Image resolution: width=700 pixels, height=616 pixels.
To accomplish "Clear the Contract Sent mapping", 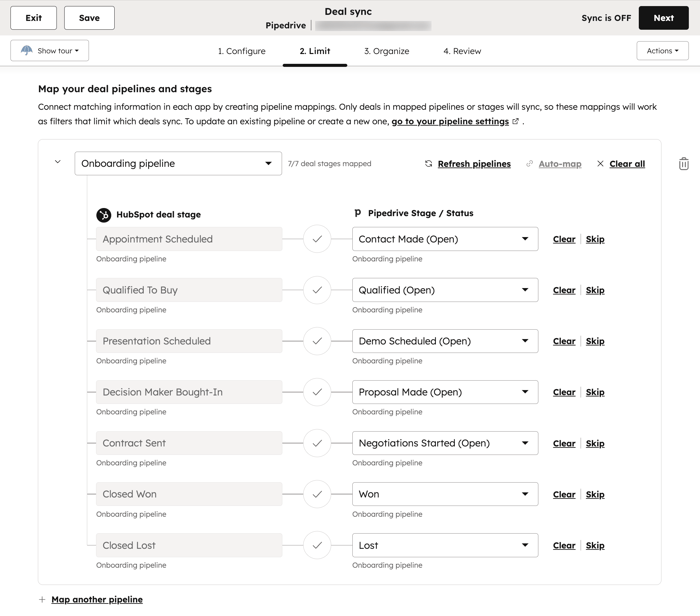I will [x=564, y=443].
